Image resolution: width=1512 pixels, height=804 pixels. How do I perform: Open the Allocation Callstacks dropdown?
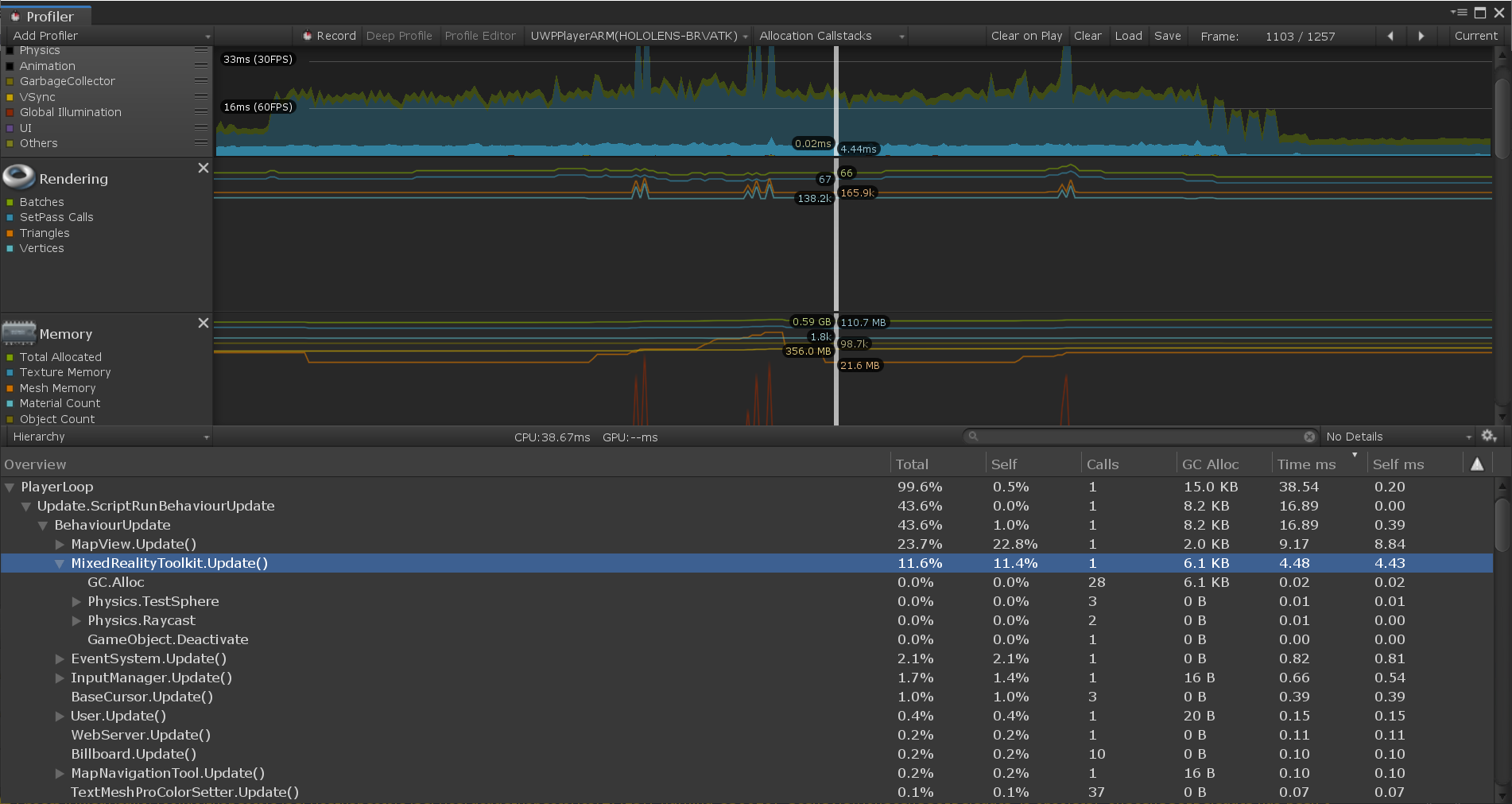(x=831, y=36)
